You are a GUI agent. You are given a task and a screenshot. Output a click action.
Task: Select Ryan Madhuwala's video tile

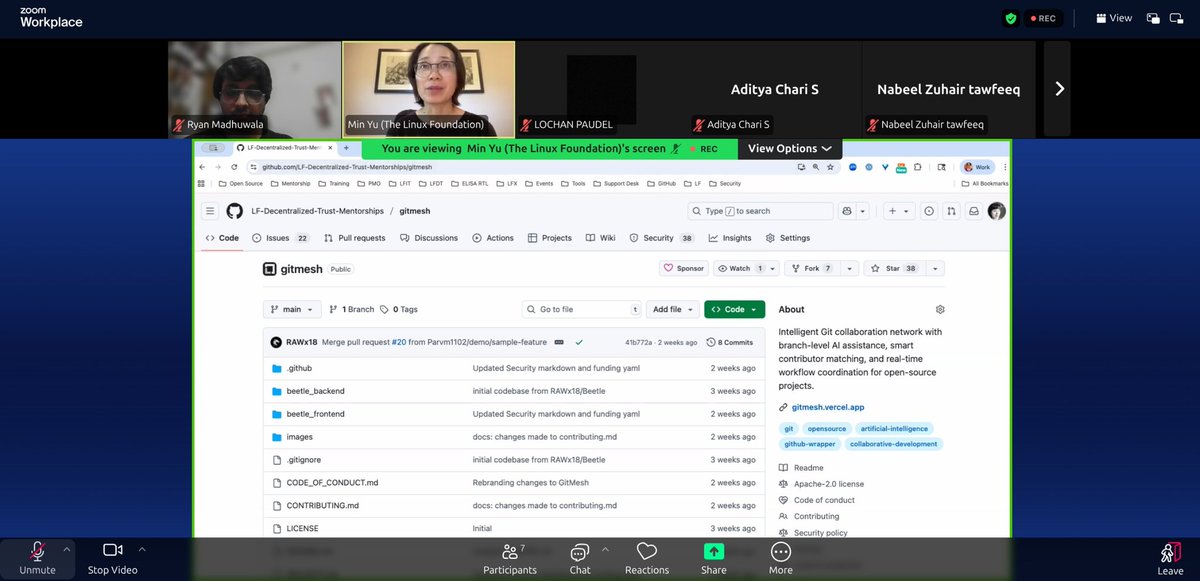pos(255,89)
